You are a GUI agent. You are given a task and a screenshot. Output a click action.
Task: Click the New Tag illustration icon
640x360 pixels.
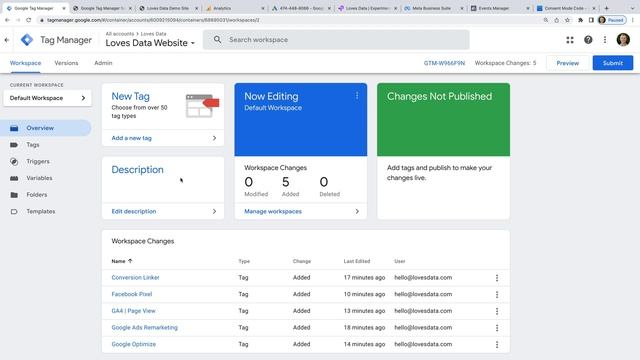point(202,106)
